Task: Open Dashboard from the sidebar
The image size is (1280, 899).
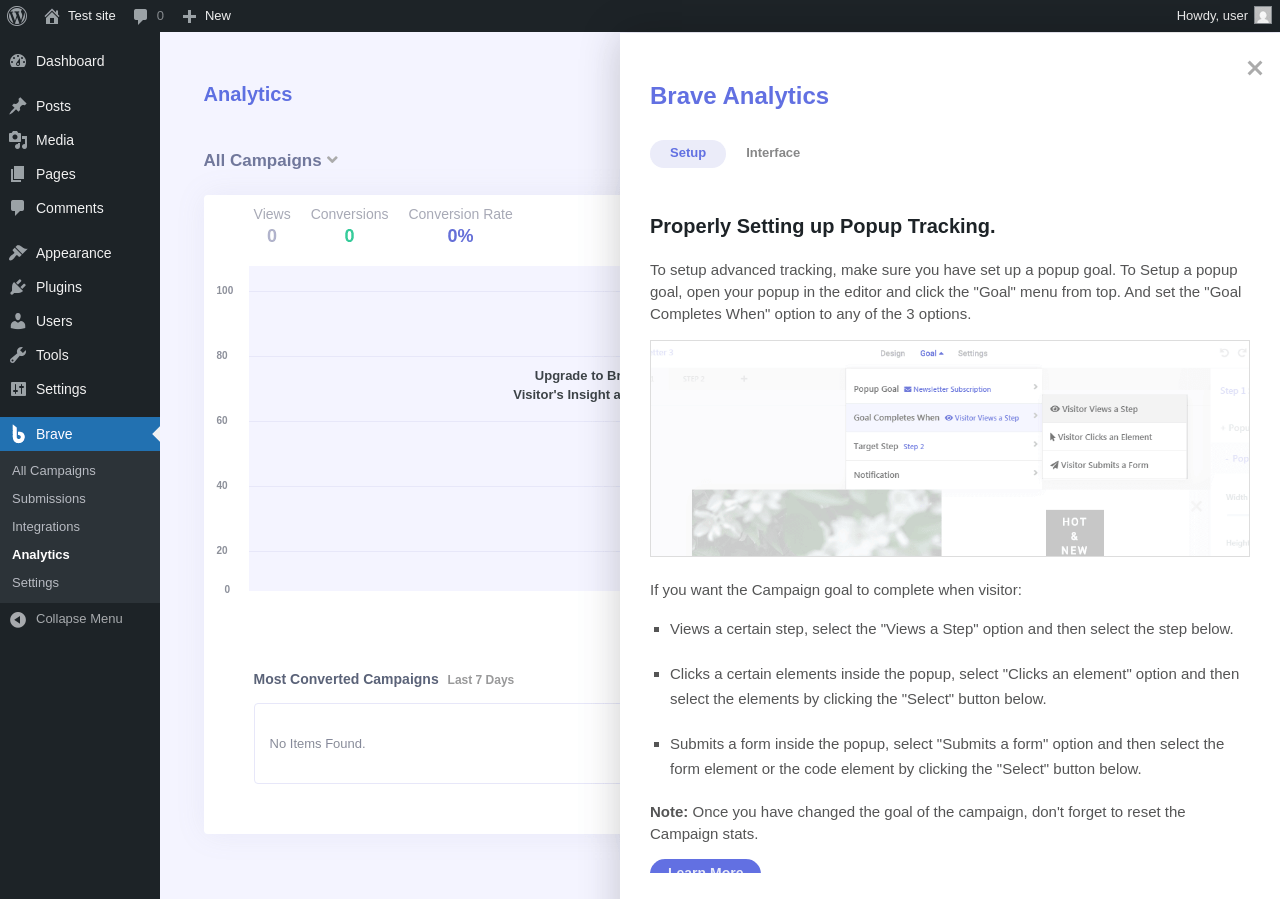Action: tap(70, 61)
